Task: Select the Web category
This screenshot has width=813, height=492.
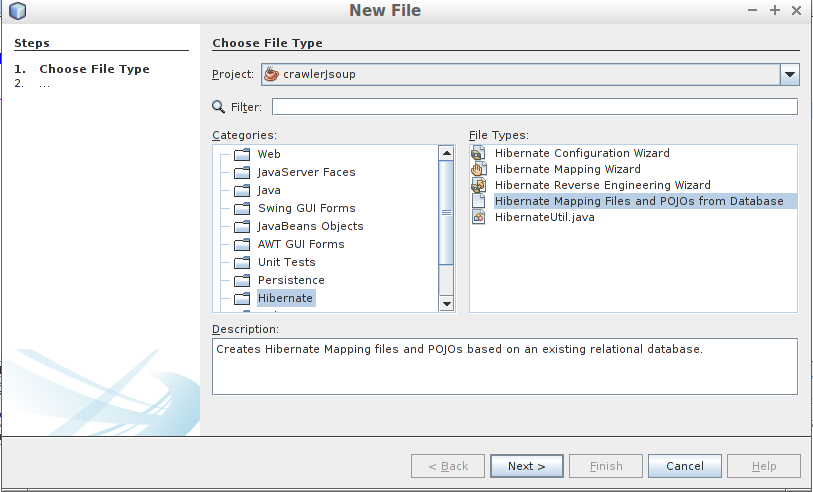Action: pos(269,154)
